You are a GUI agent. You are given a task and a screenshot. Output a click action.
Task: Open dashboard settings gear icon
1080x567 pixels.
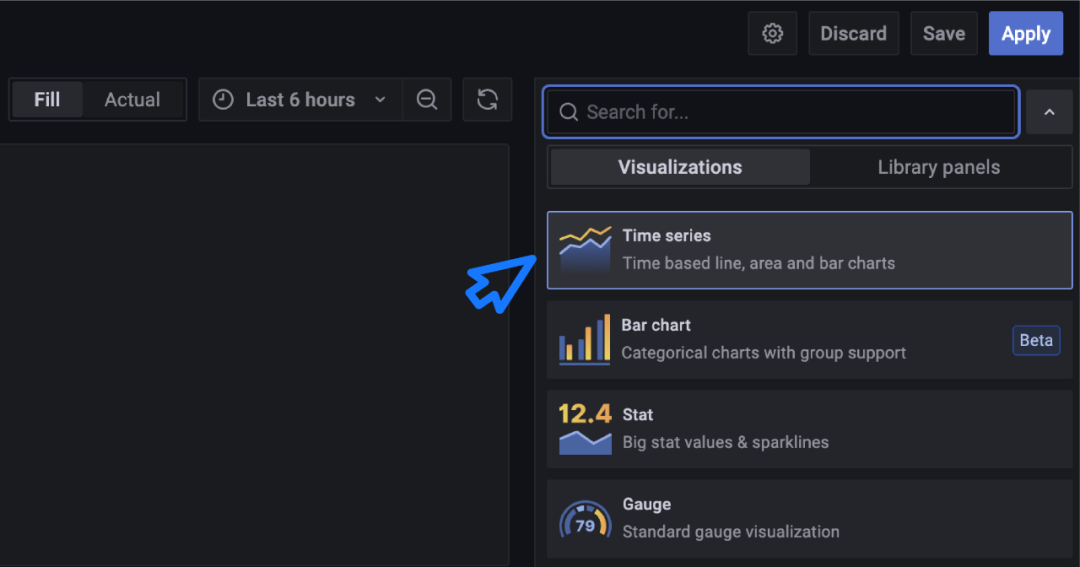[772, 33]
